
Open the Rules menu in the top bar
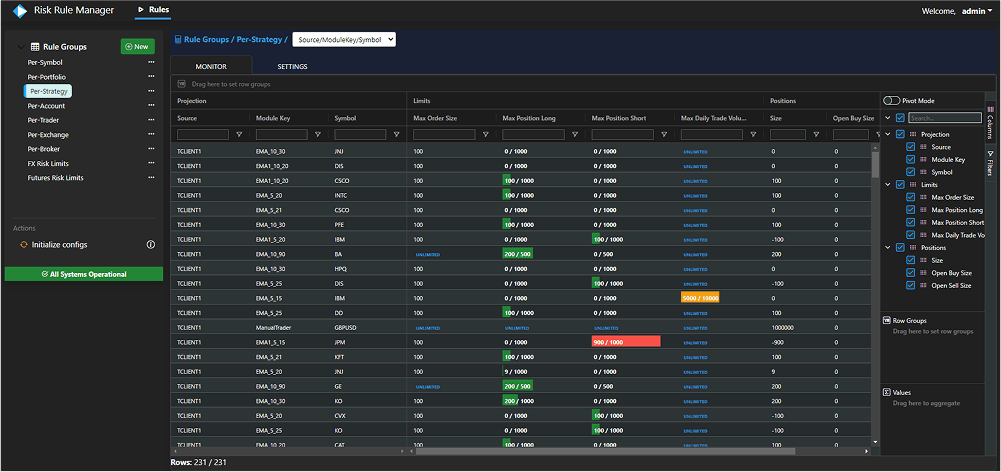[x=153, y=11]
